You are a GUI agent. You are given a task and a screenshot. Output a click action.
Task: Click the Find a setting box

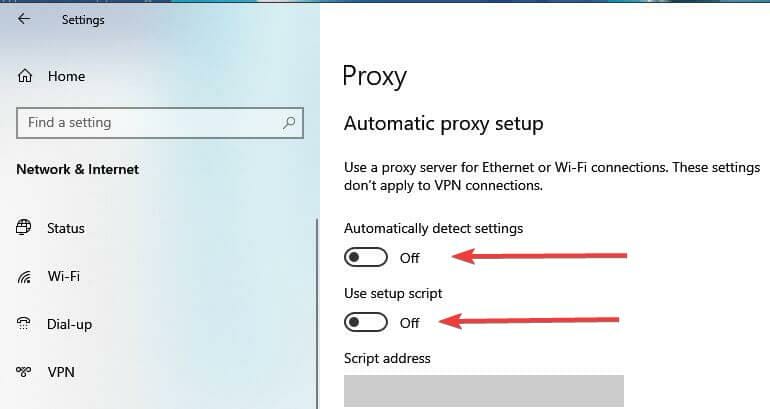pyautogui.click(x=160, y=123)
